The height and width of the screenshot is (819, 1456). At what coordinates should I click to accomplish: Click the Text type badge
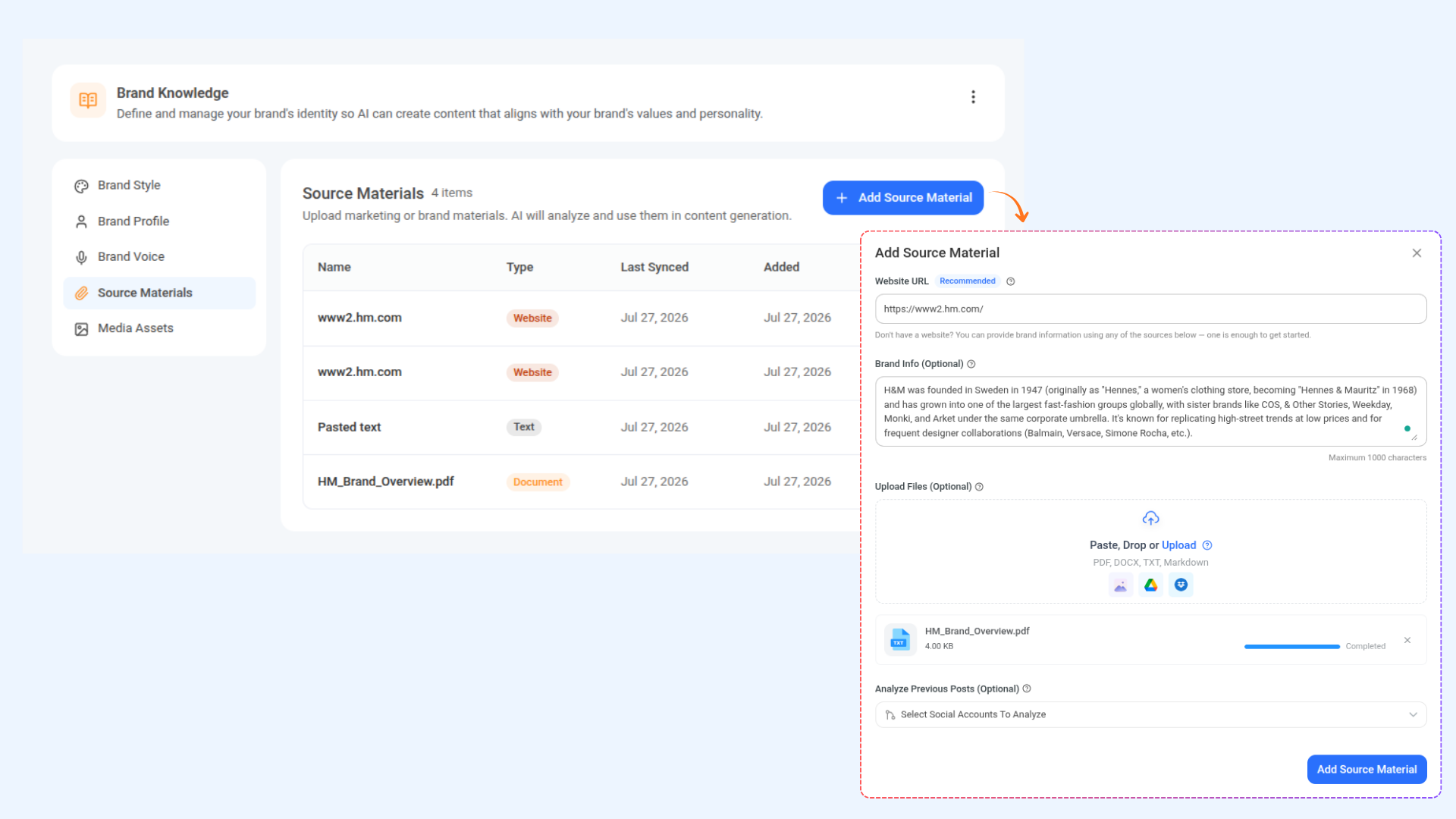click(523, 427)
